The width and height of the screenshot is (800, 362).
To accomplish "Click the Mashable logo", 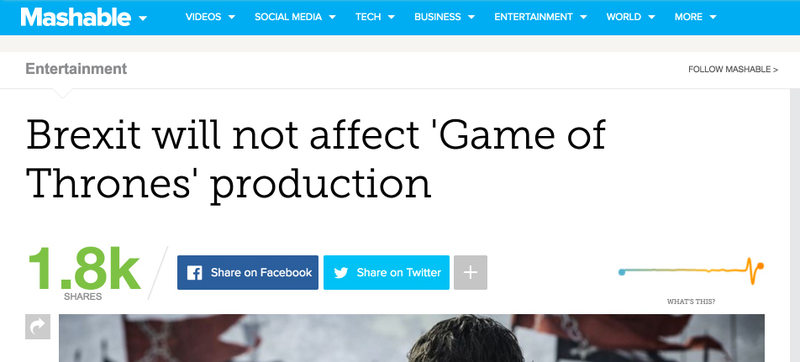I will click(x=76, y=17).
